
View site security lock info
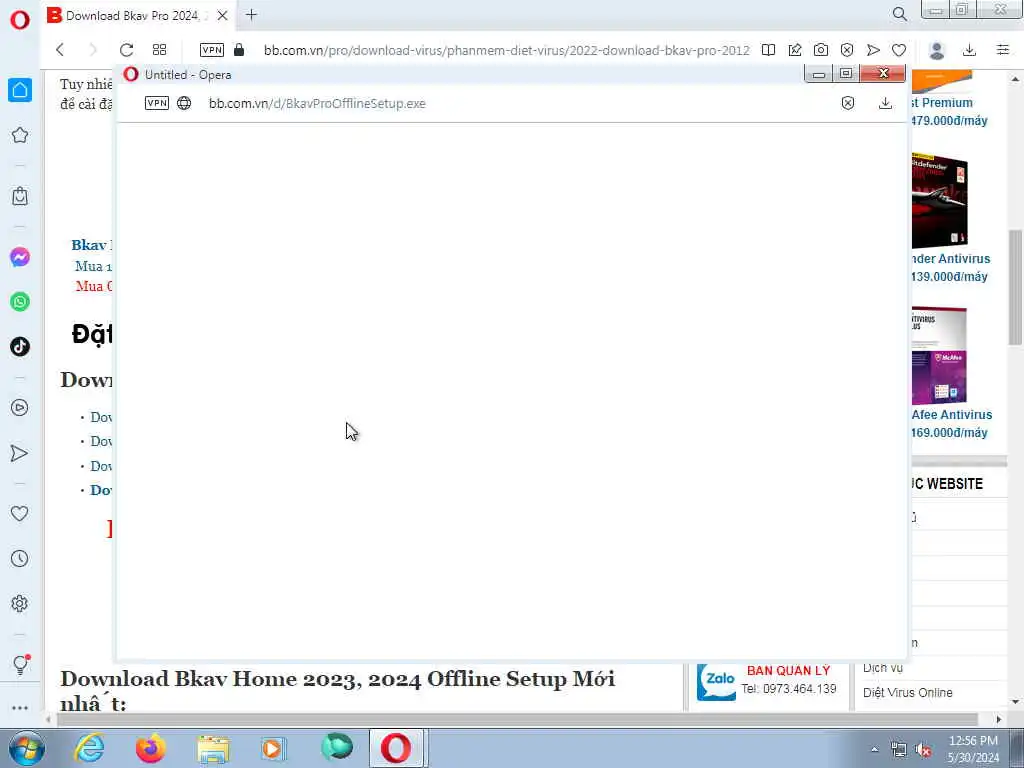(x=239, y=50)
